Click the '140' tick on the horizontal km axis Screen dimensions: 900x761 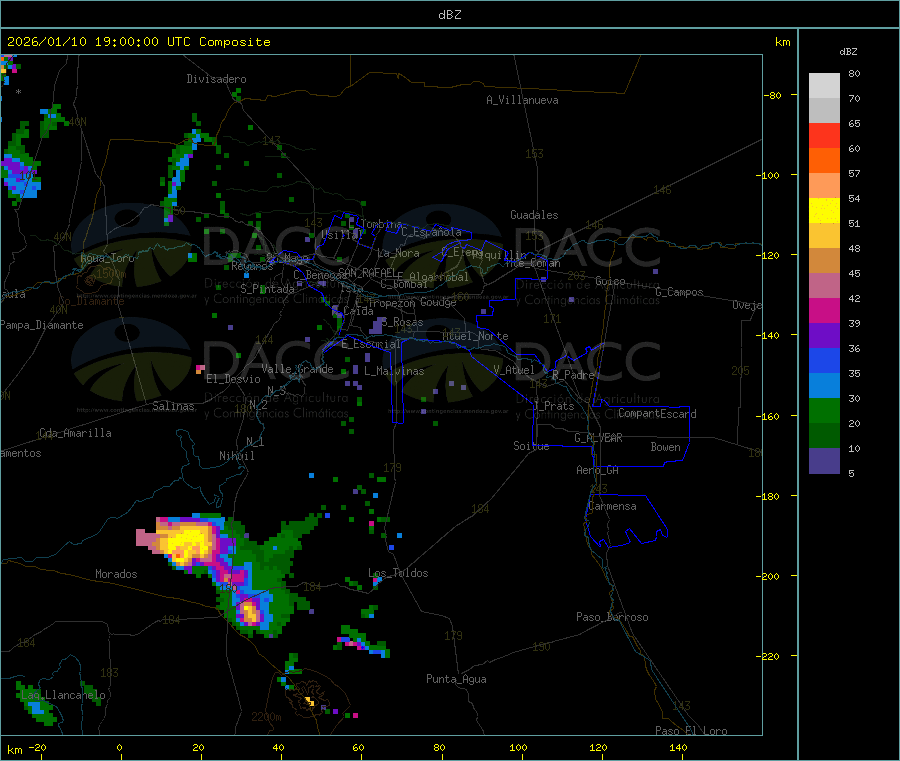pyautogui.click(x=678, y=747)
